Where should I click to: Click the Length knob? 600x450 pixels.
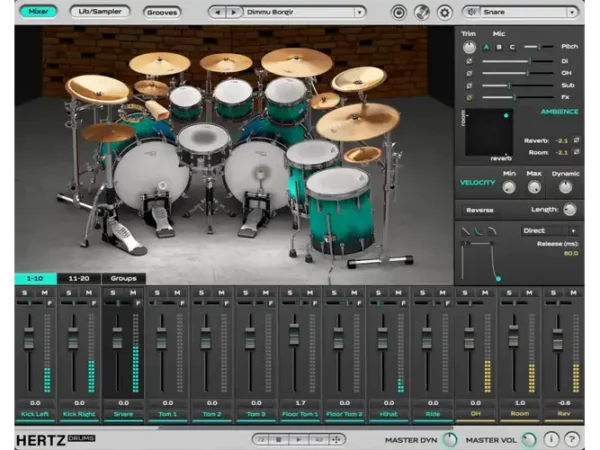(570, 210)
